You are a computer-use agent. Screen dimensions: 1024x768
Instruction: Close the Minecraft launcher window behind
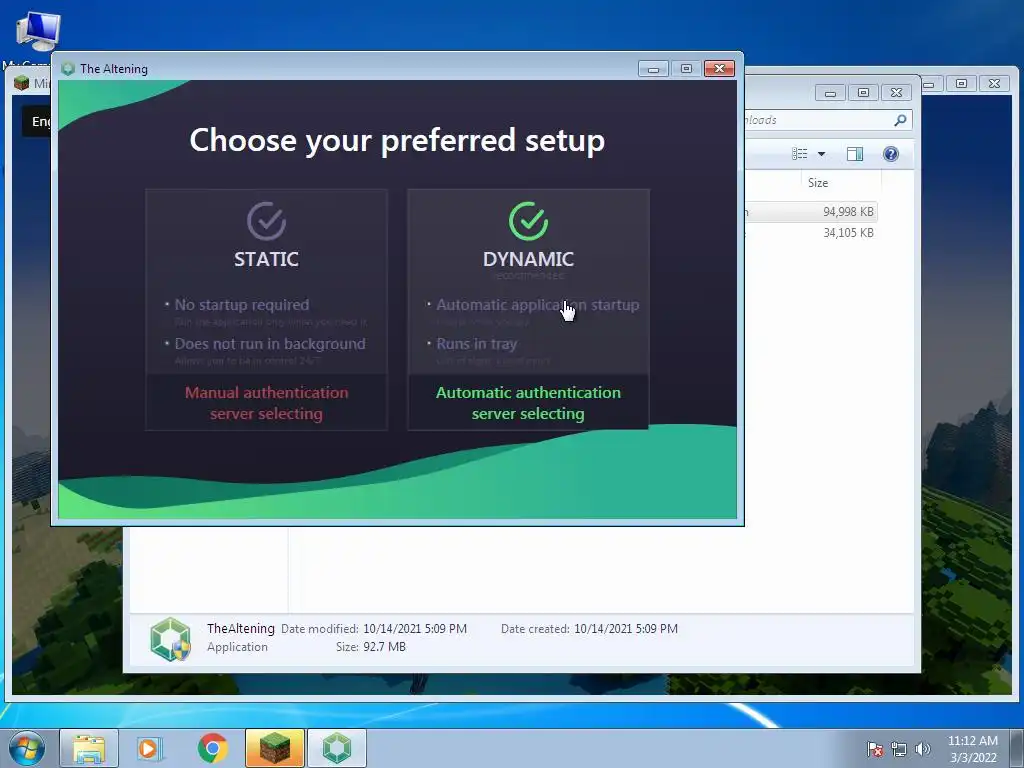coord(994,84)
